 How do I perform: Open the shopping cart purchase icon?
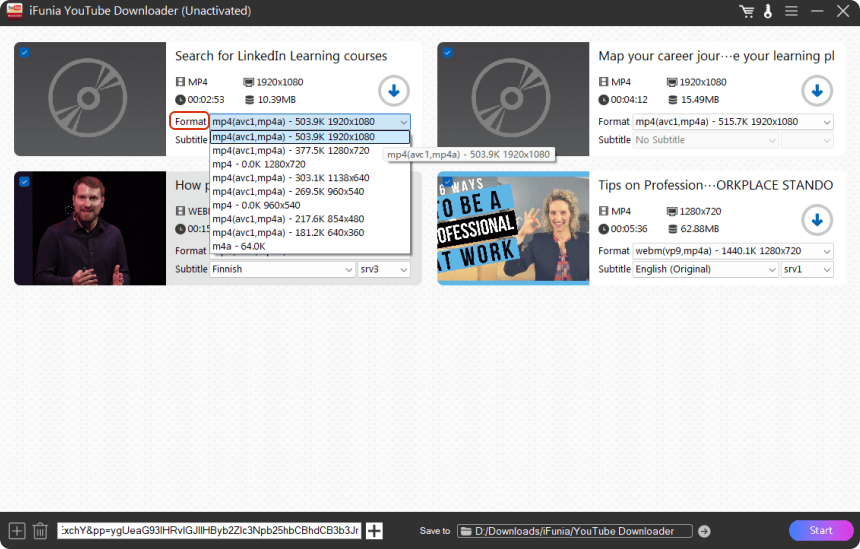(x=746, y=11)
